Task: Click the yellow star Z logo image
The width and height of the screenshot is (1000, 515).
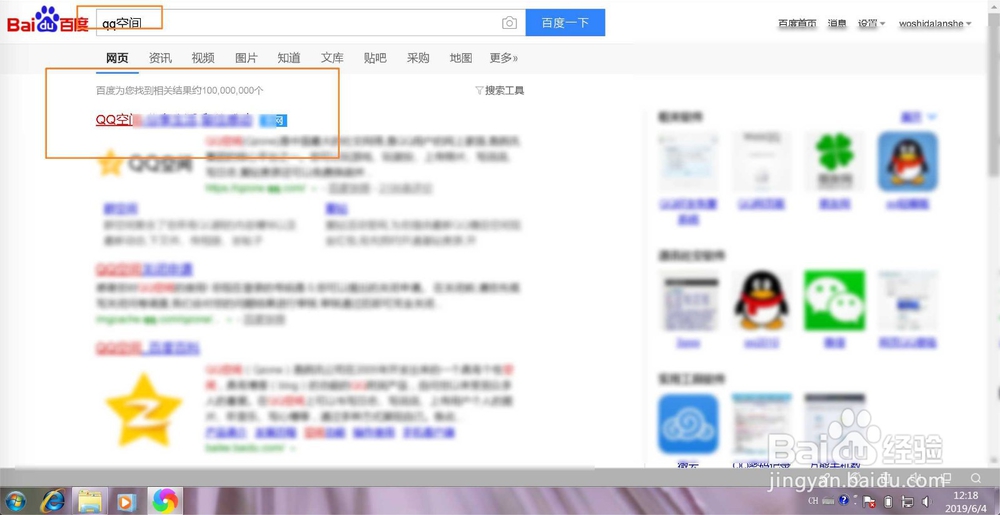Action: (144, 409)
